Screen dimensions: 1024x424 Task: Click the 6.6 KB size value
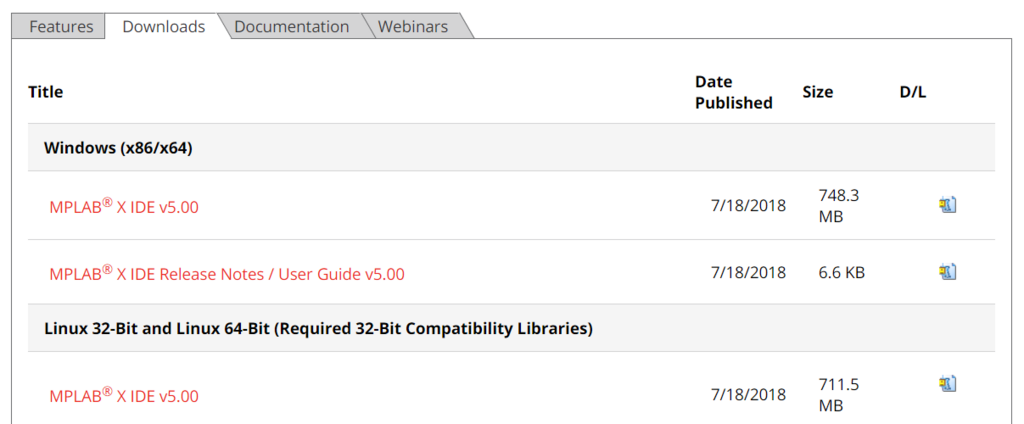pyautogui.click(x=841, y=272)
